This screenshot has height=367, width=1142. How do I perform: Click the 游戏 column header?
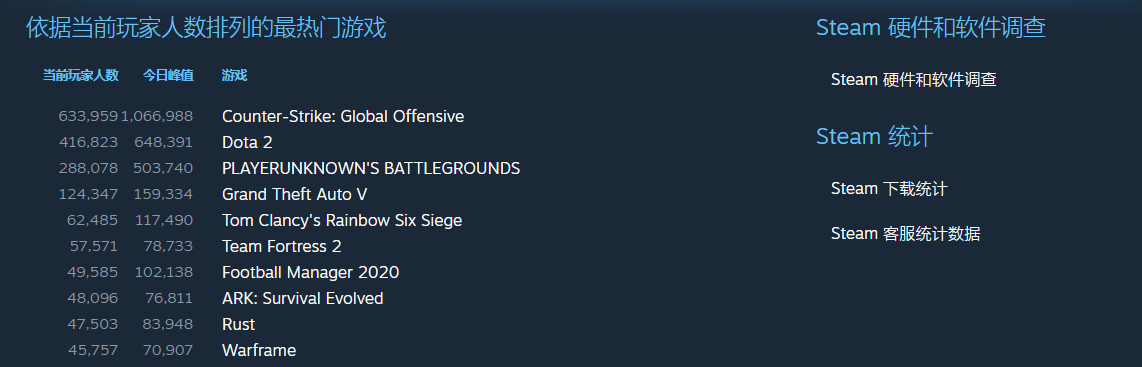pos(235,75)
